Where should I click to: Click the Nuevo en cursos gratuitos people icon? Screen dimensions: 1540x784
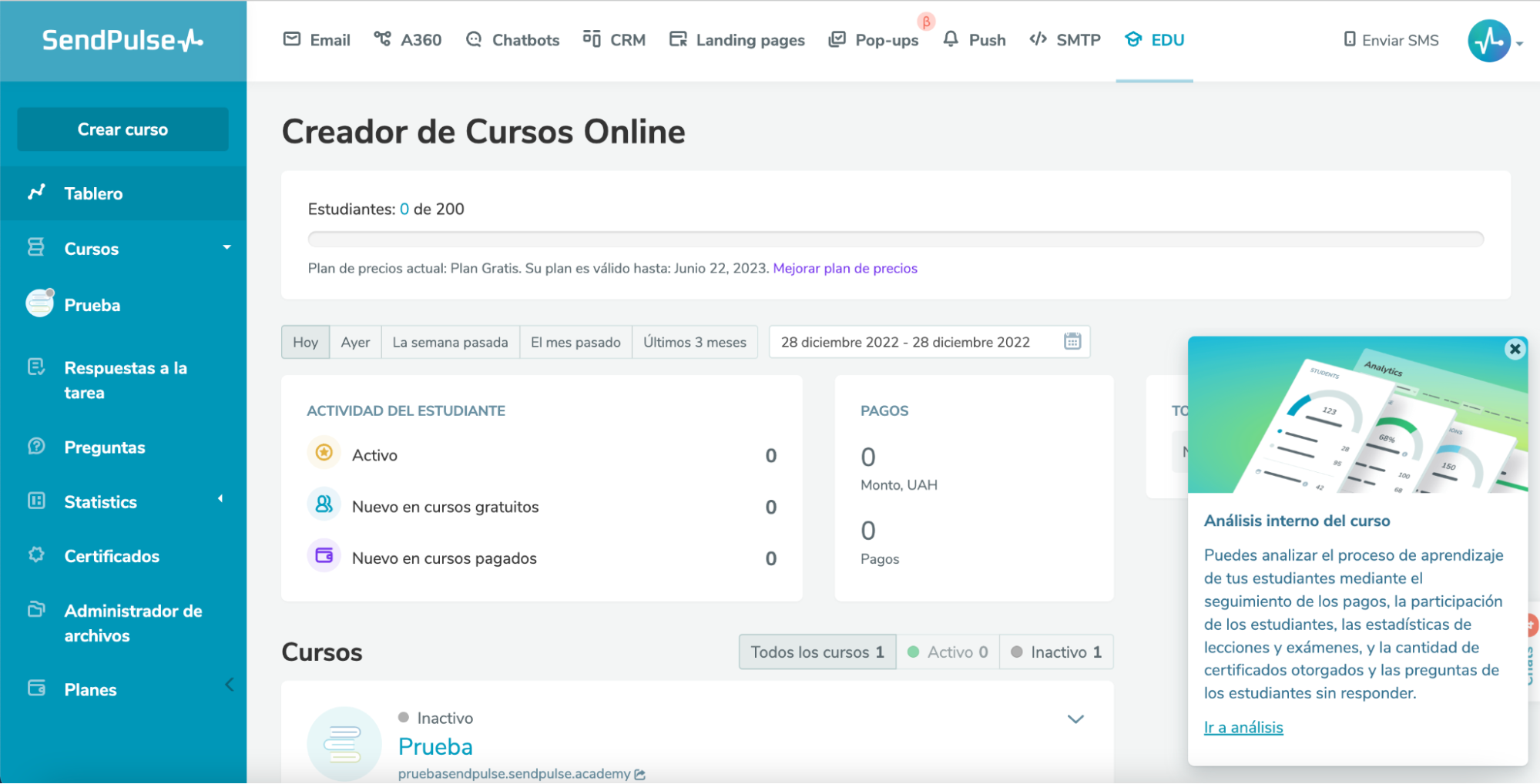point(324,504)
